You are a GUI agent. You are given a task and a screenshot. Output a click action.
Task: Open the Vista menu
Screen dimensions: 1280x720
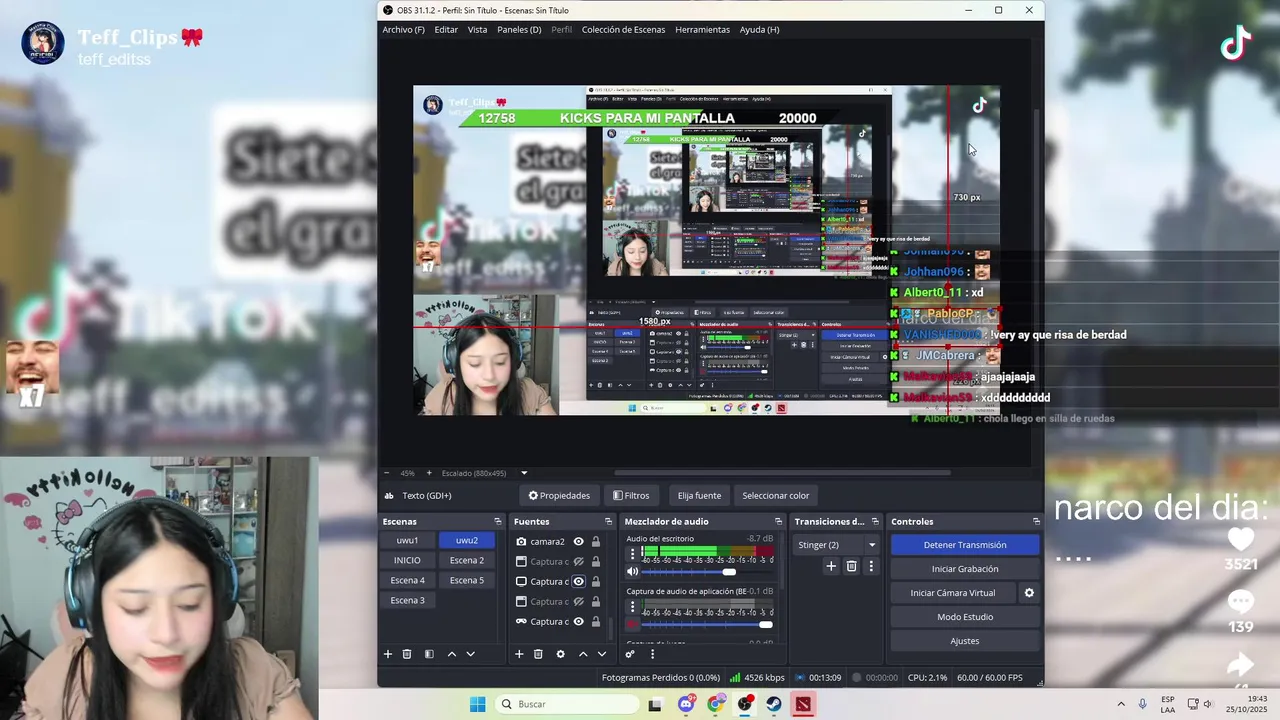pyautogui.click(x=477, y=30)
